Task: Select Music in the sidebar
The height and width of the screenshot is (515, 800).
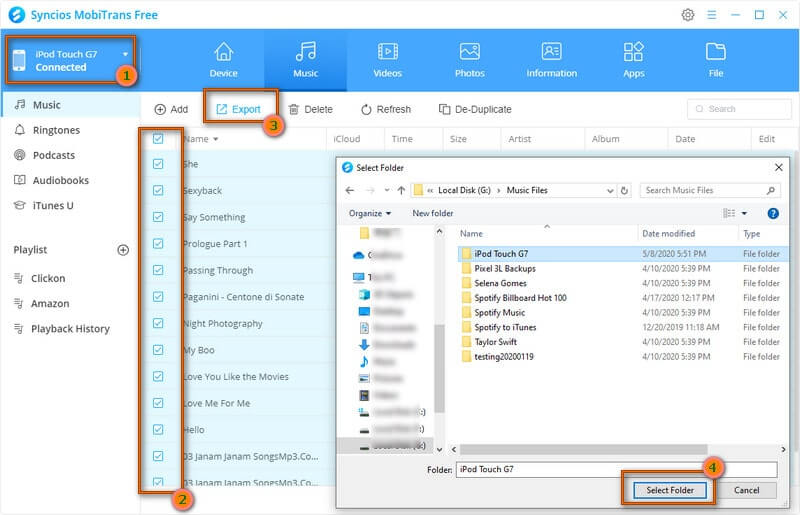Action: pyautogui.click(x=70, y=105)
